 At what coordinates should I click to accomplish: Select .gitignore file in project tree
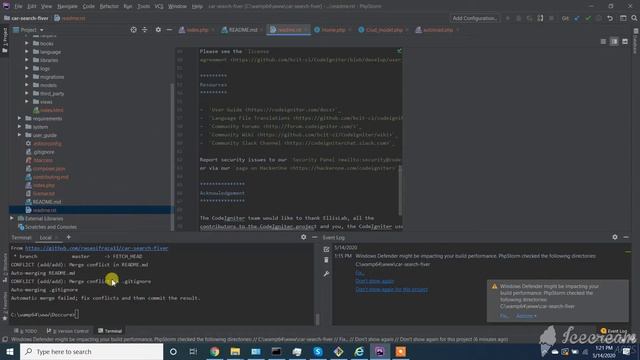44,152
